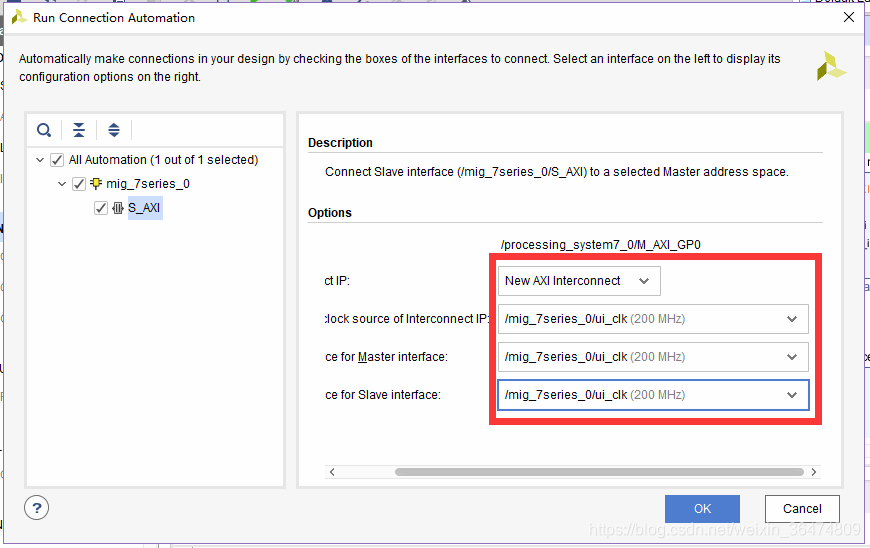Collapse the mig_7series_0 tree node
The image size is (870, 548).
pos(62,184)
